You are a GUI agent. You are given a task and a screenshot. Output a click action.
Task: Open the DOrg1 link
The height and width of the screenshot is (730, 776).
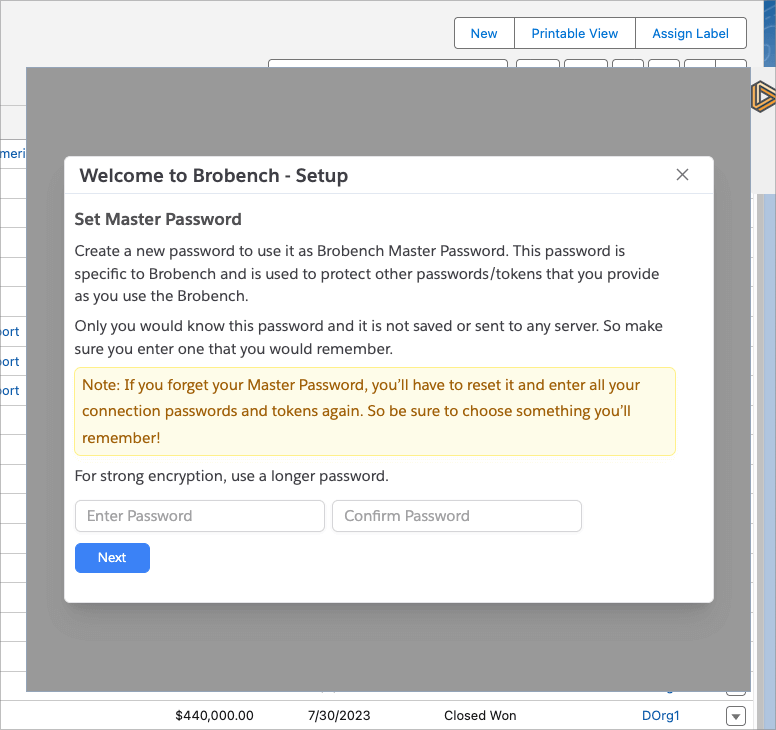click(x=661, y=716)
